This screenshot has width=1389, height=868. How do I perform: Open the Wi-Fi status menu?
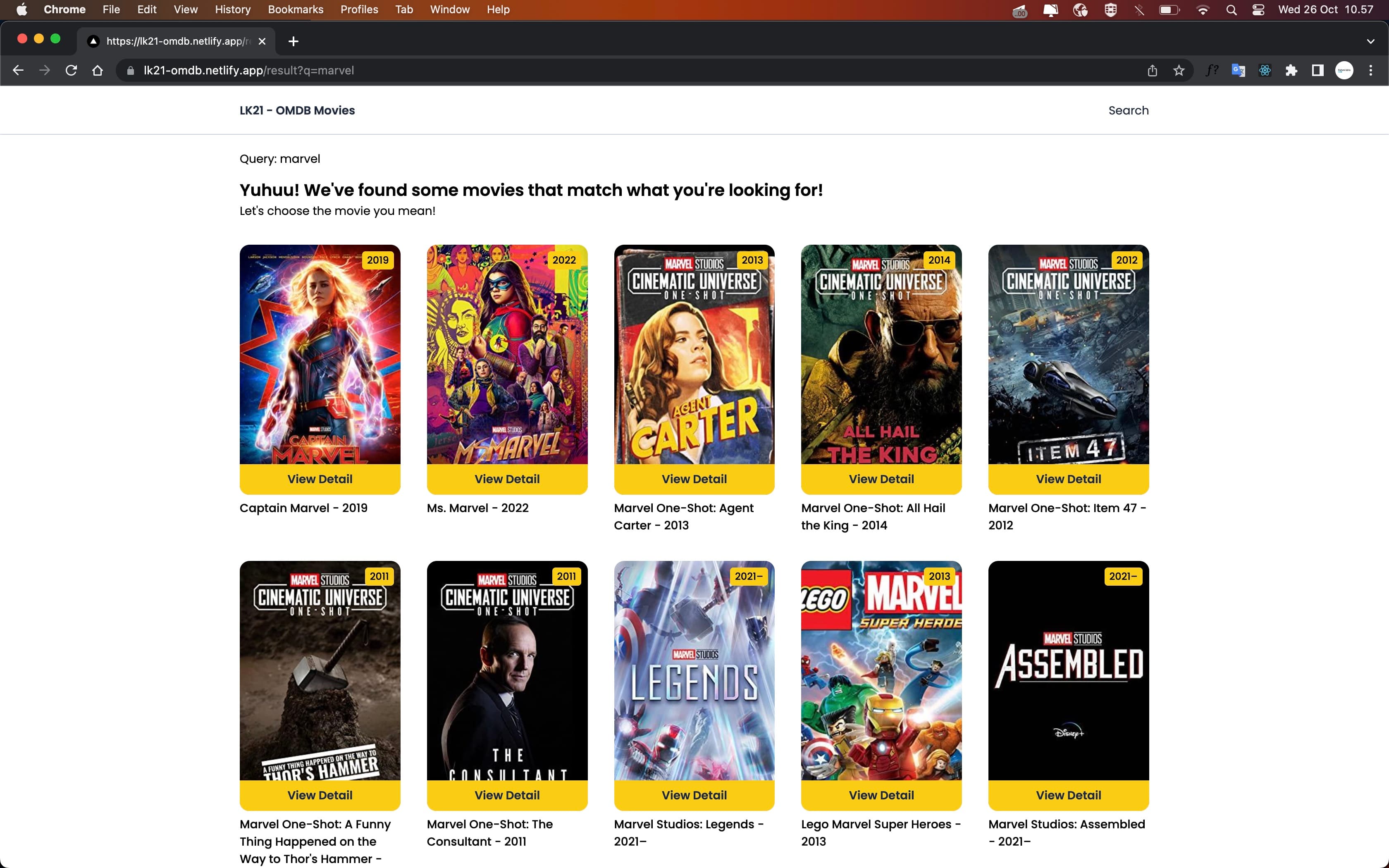coord(1203,9)
